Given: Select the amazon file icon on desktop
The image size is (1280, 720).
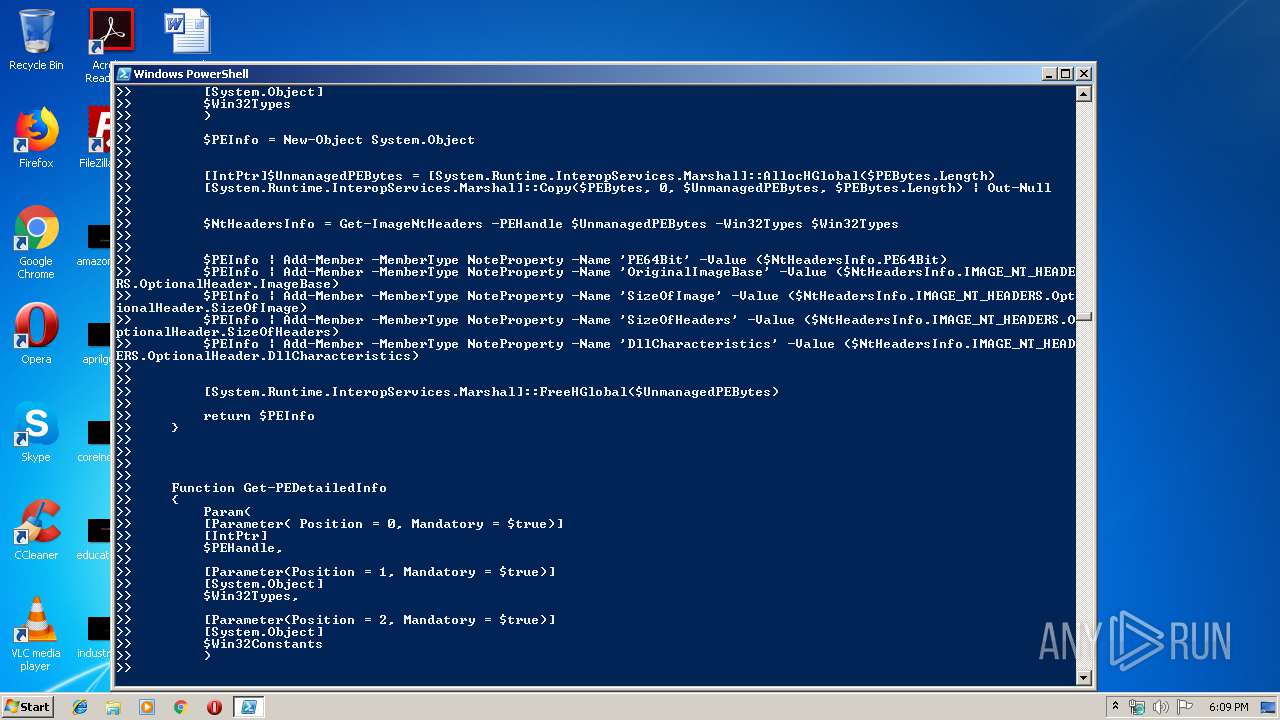Looking at the screenshot, I should click(x=96, y=245).
